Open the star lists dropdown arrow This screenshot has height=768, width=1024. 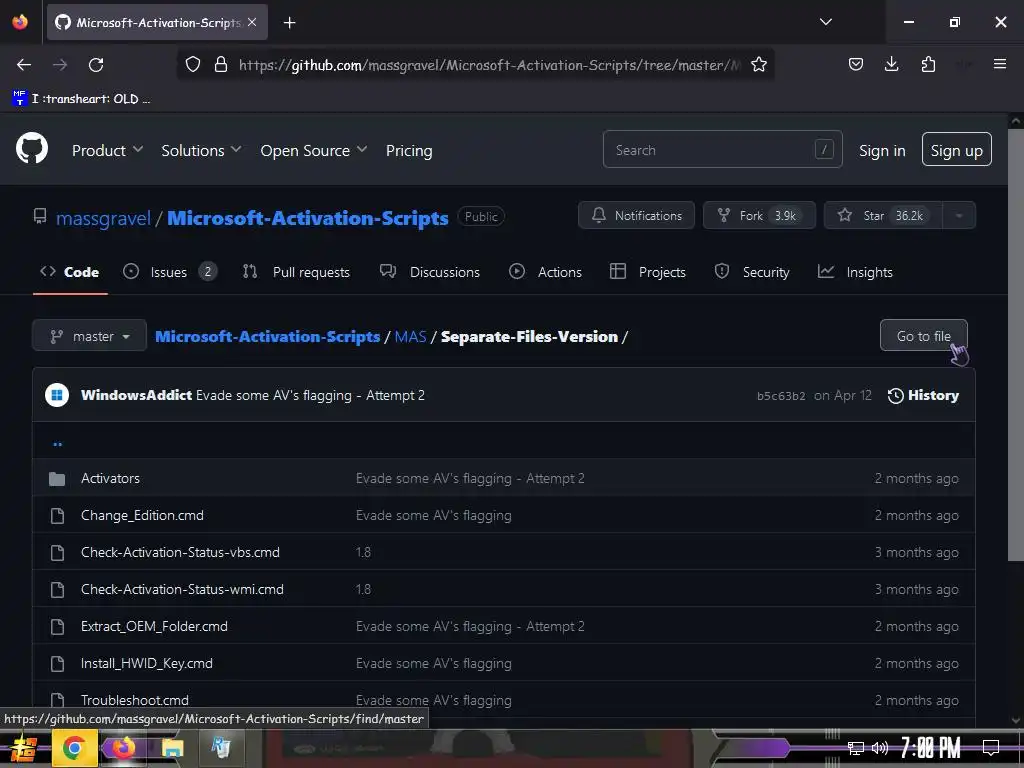[x=959, y=216]
